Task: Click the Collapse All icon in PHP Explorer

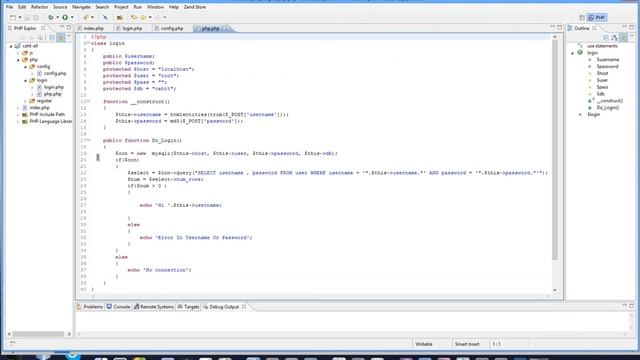Action: tap(52, 38)
